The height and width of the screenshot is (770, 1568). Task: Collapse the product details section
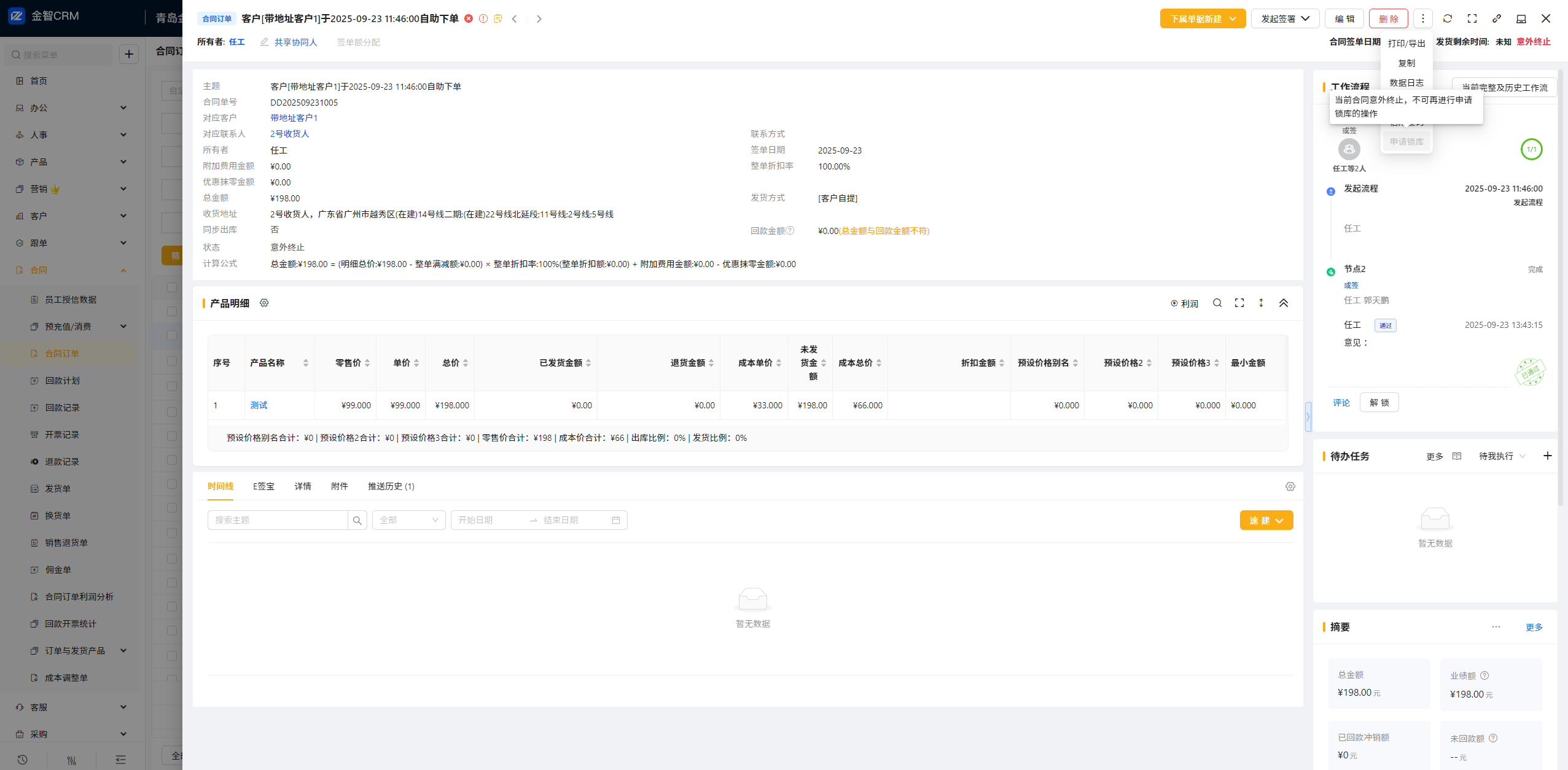pos(1283,303)
